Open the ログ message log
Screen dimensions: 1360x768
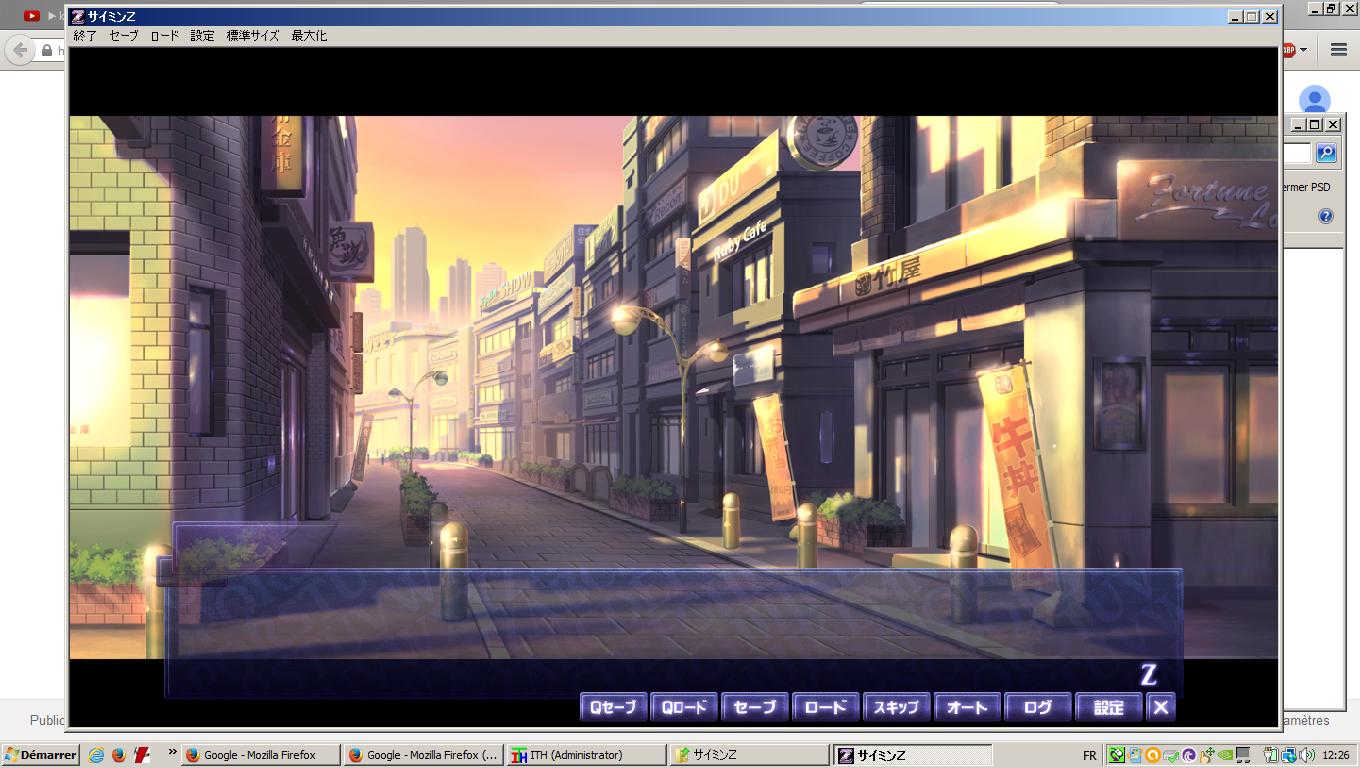point(1038,707)
